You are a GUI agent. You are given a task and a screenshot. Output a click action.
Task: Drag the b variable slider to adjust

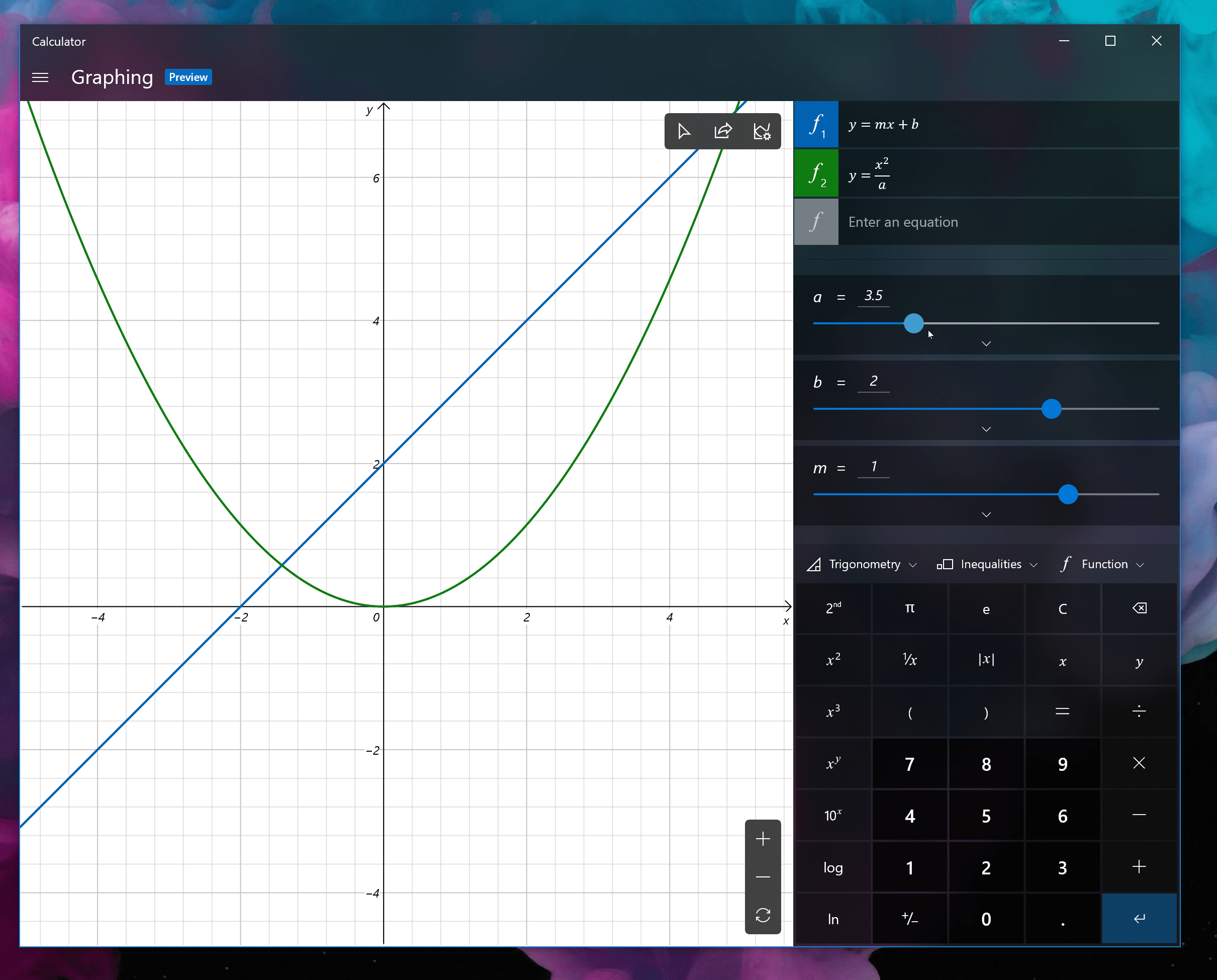point(1050,408)
